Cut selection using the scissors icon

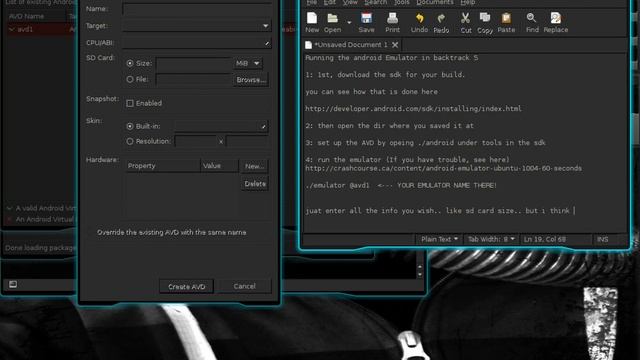pos(465,22)
